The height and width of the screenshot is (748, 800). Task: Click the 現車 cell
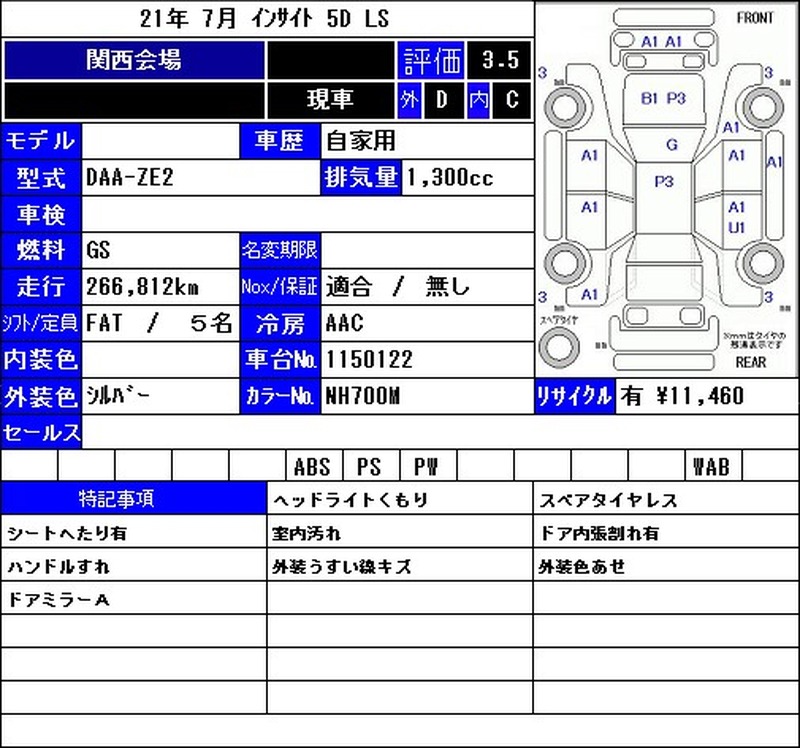pos(330,99)
